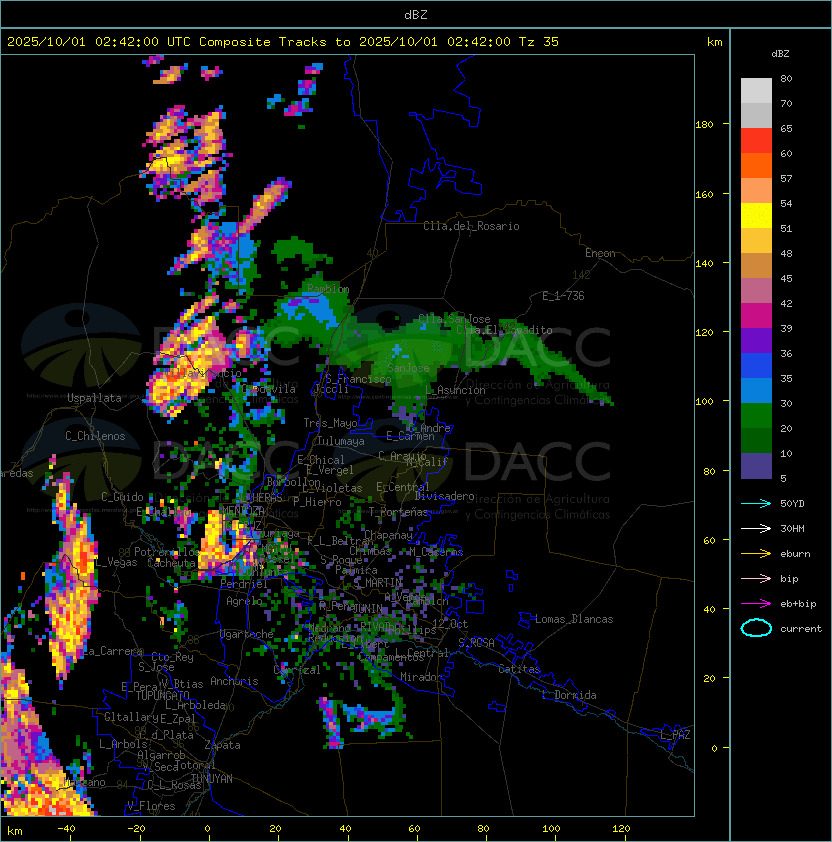The image size is (832, 842).
Task: Click the 'La_Carrera' map label
Action: [x=113, y=651]
